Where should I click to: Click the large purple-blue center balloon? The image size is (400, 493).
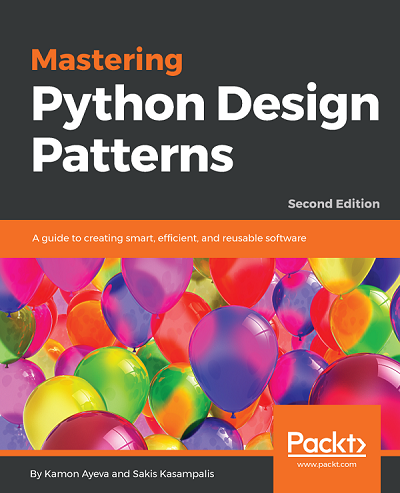[233, 360]
